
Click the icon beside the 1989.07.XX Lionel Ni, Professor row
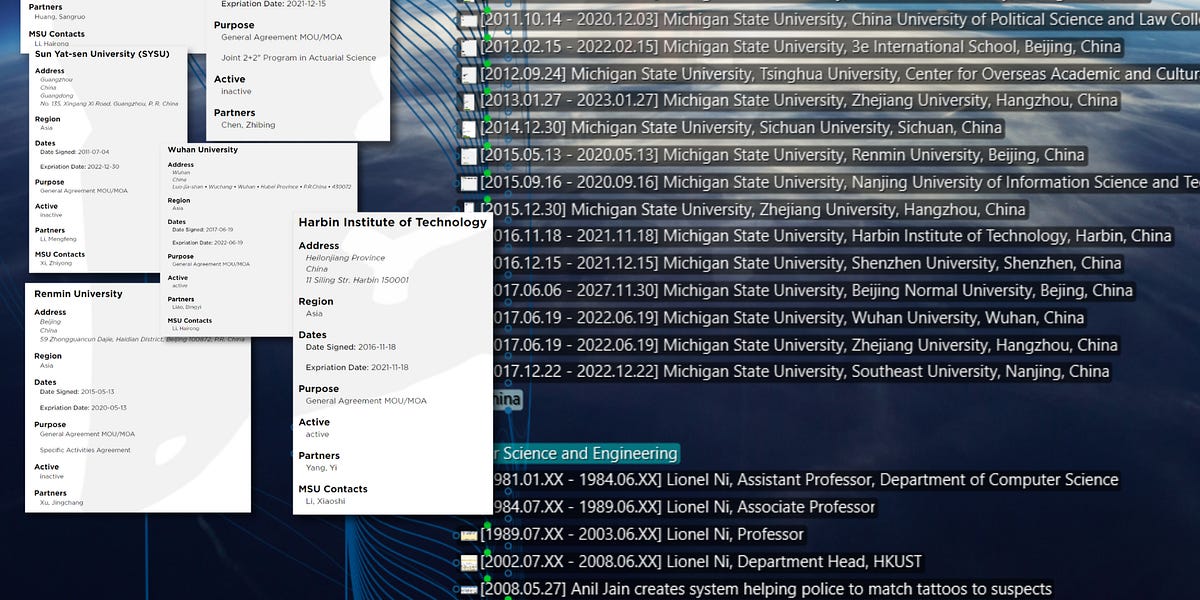point(468,535)
